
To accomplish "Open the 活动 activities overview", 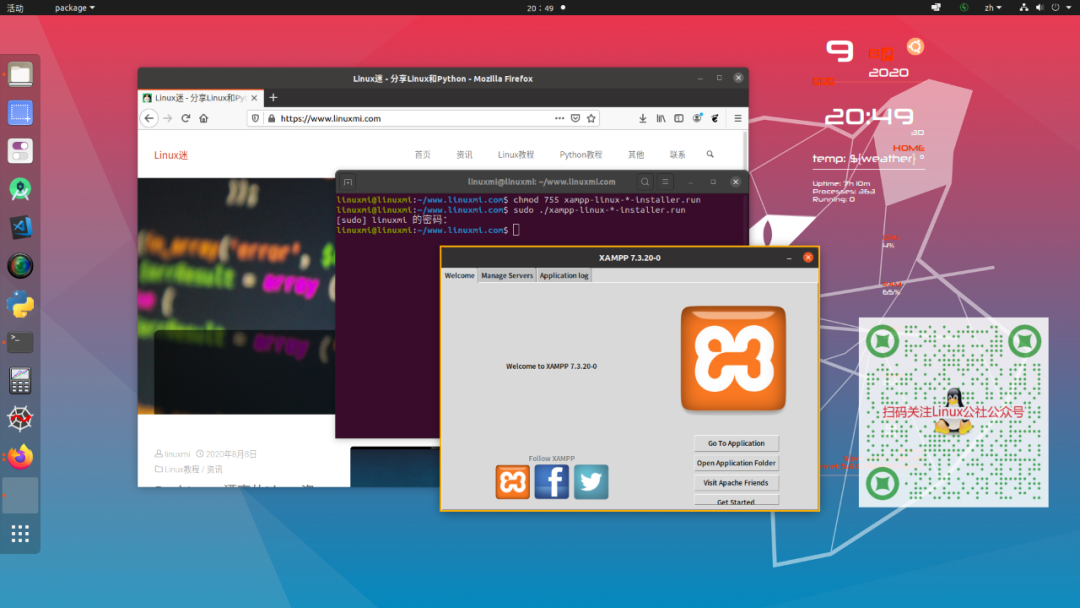I will 15,8.
